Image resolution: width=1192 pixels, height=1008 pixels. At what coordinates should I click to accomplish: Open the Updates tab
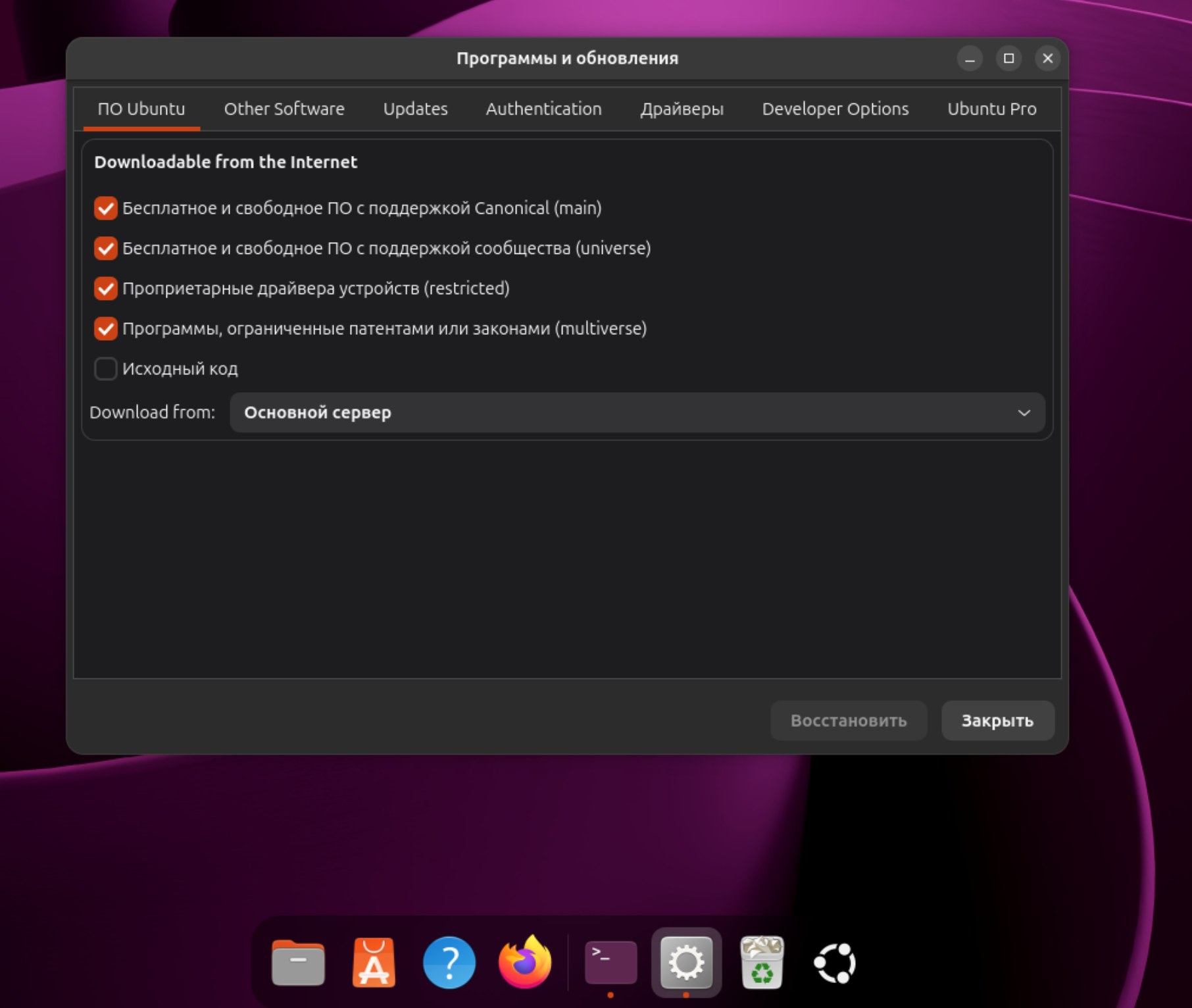(x=415, y=109)
